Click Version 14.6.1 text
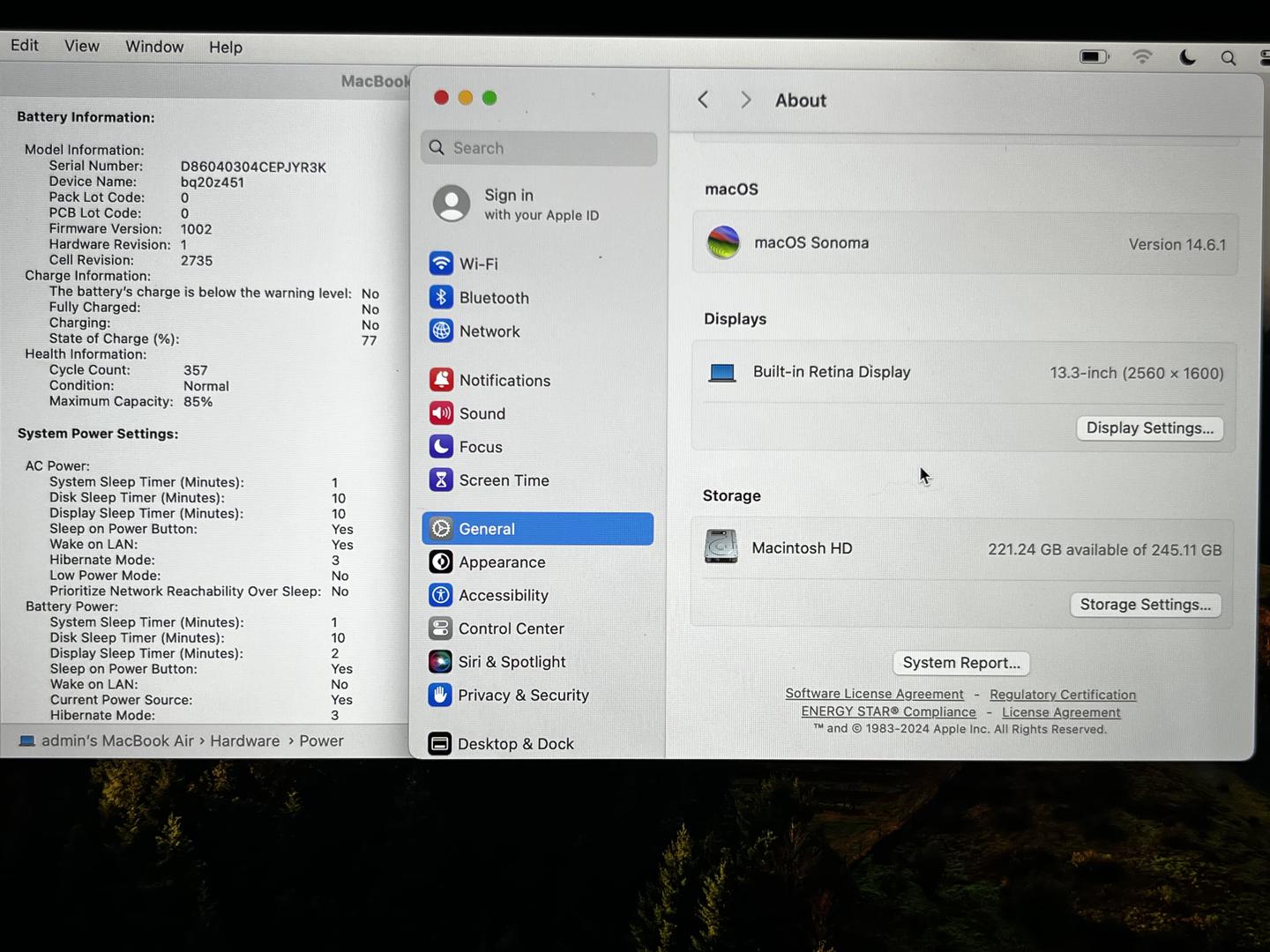The height and width of the screenshot is (952, 1270). (x=1177, y=245)
